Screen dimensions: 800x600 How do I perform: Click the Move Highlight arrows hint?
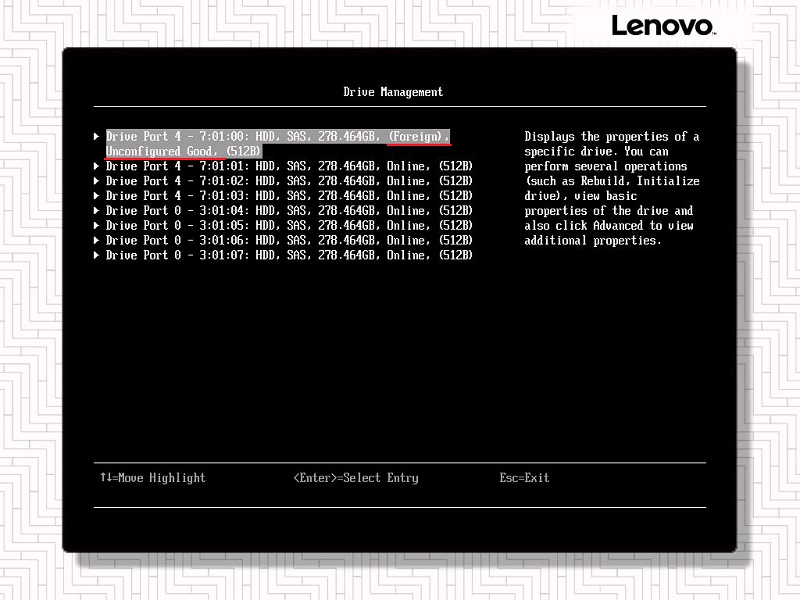coord(152,478)
